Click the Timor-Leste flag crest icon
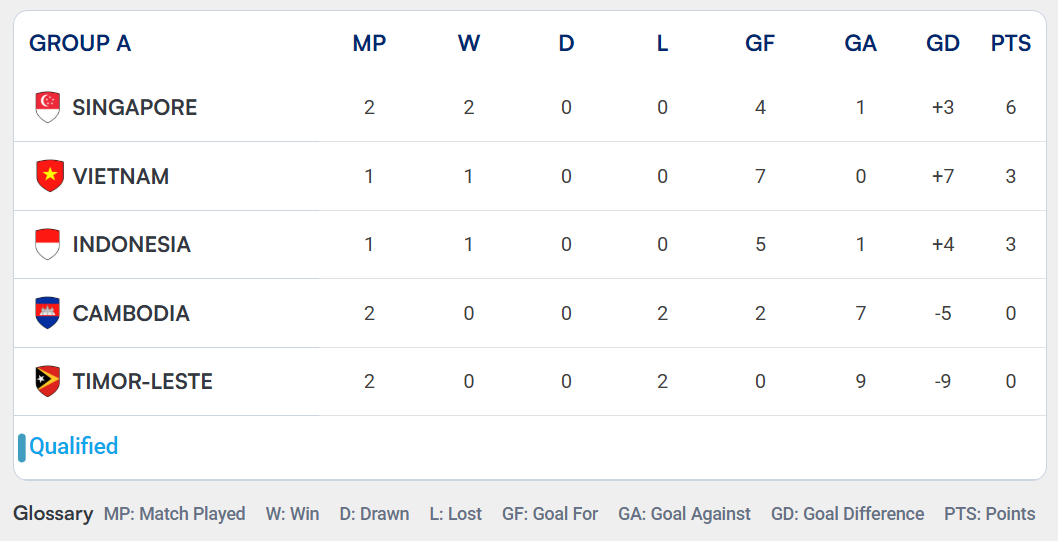The width and height of the screenshot is (1058, 541). 48,381
